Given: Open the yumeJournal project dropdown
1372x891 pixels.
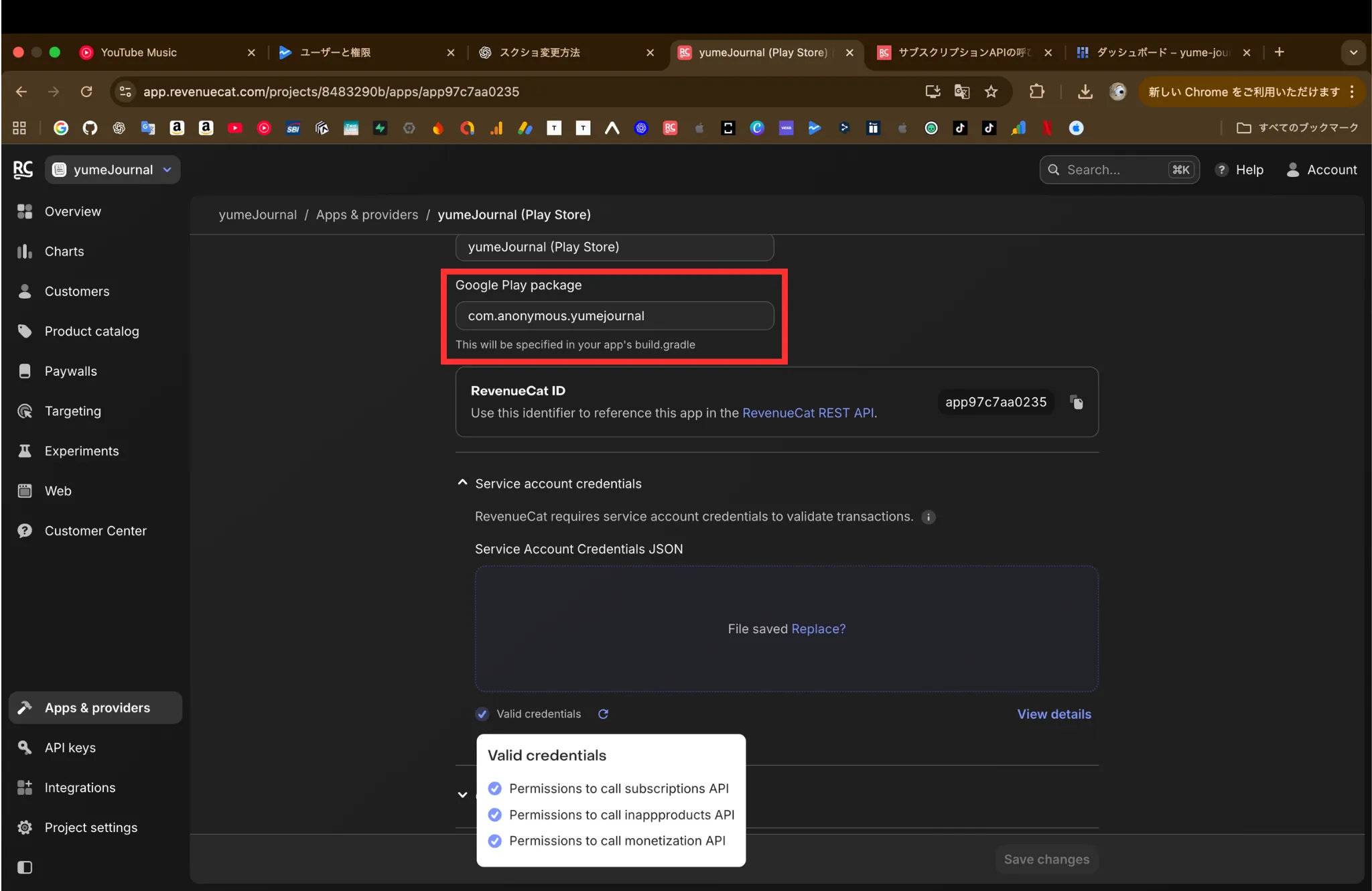Looking at the screenshot, I should pos(112,169).
